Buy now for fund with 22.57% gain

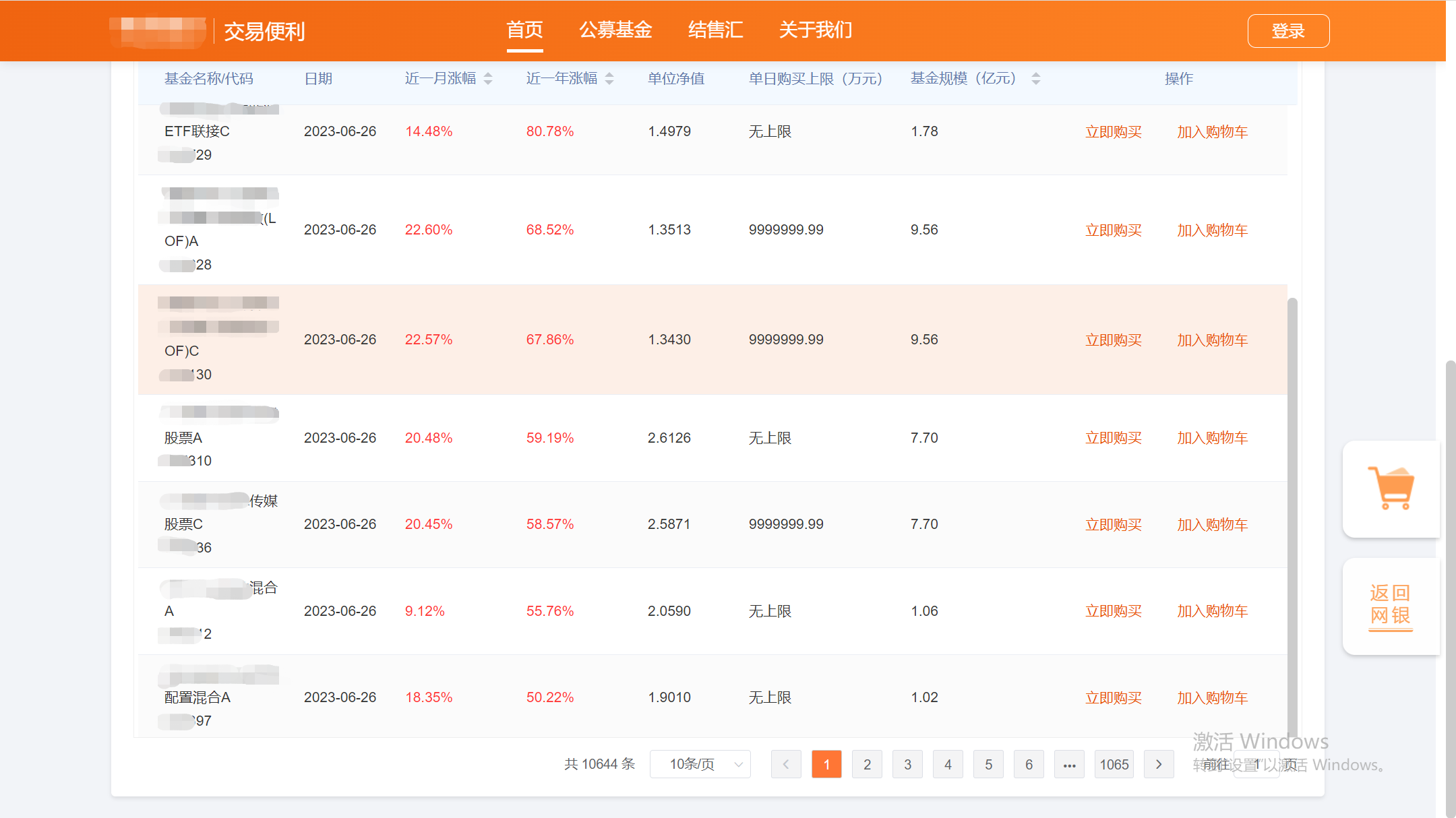(x=1114, y=340)
